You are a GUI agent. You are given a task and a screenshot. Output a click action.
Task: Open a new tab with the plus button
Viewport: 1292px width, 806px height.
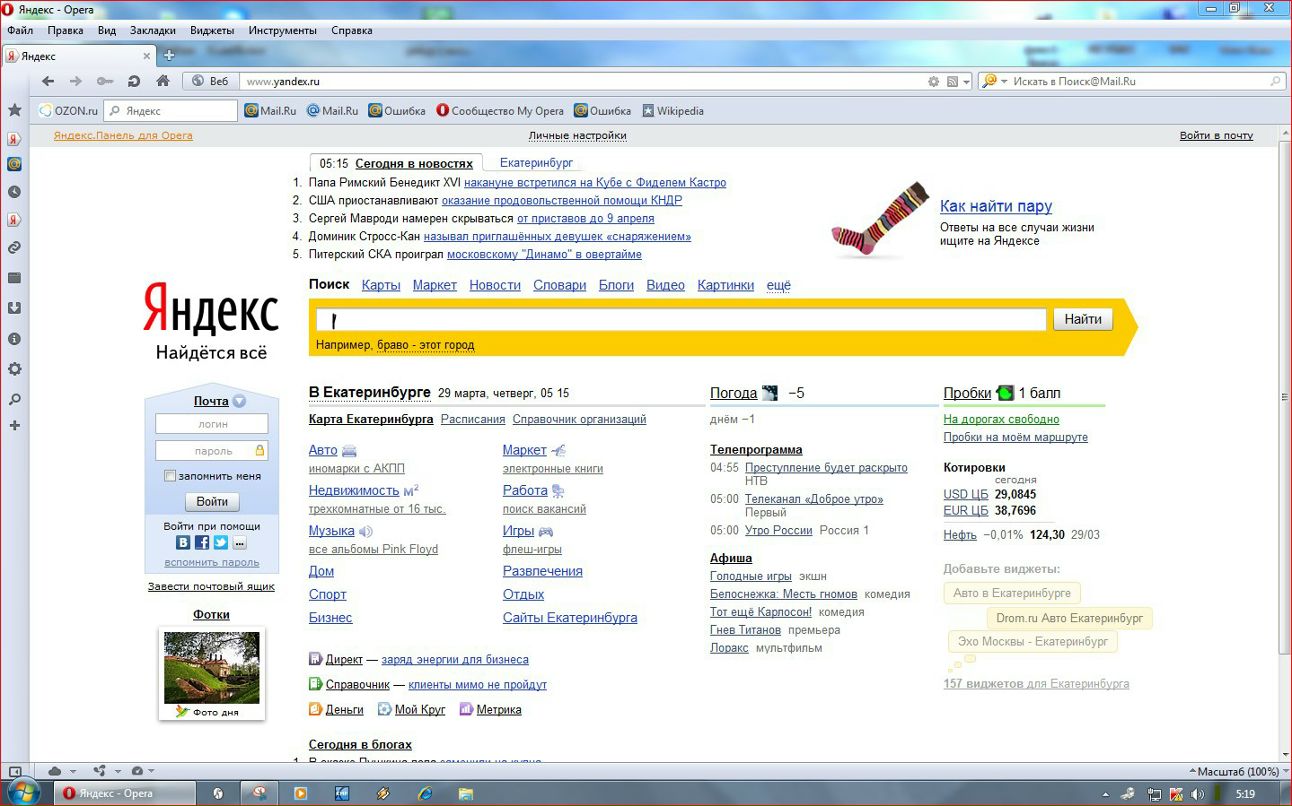[169, 56]
